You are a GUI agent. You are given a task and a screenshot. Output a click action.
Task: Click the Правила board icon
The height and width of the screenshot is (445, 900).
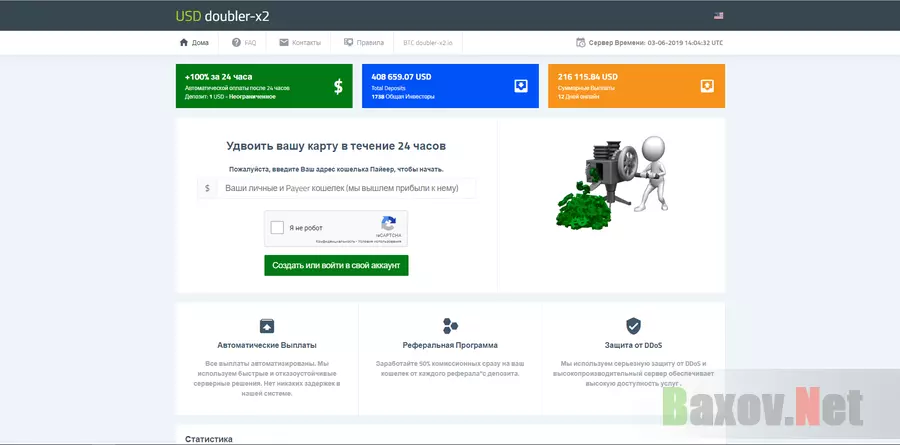[348, 42]
